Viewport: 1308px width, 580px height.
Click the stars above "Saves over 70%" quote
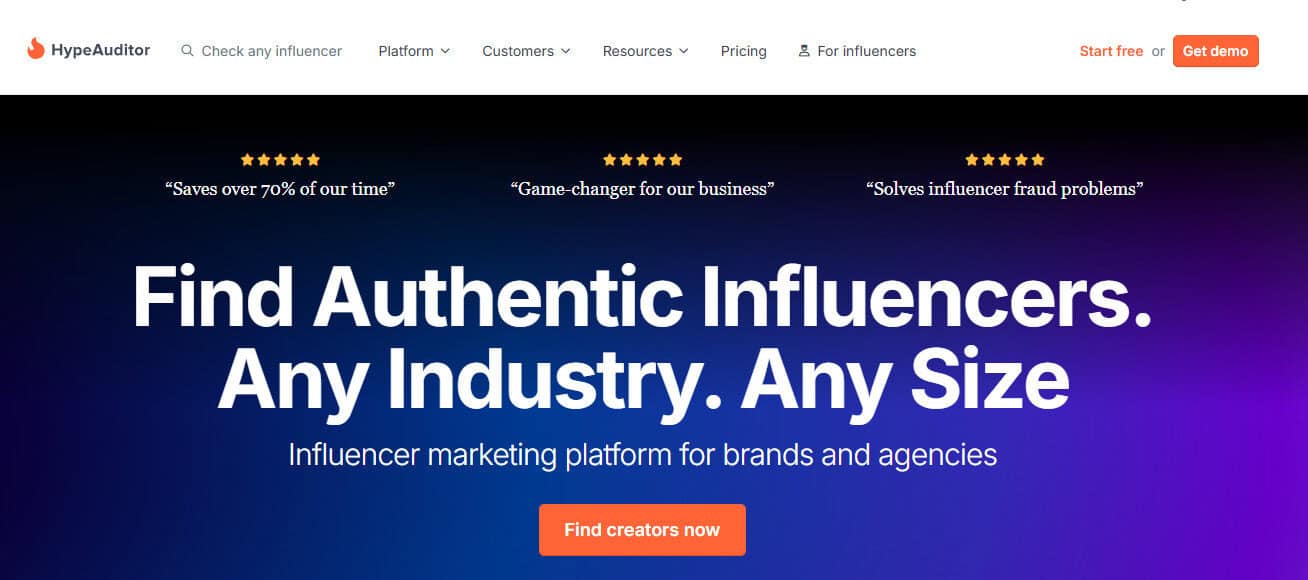280,159
